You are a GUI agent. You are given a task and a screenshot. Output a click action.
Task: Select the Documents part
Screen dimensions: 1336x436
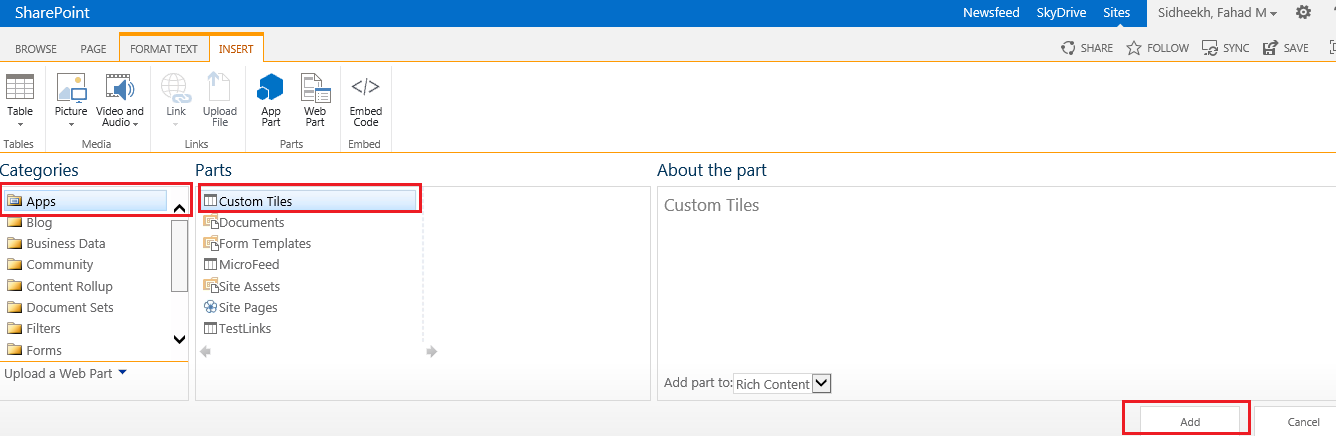tap(244, 222)
